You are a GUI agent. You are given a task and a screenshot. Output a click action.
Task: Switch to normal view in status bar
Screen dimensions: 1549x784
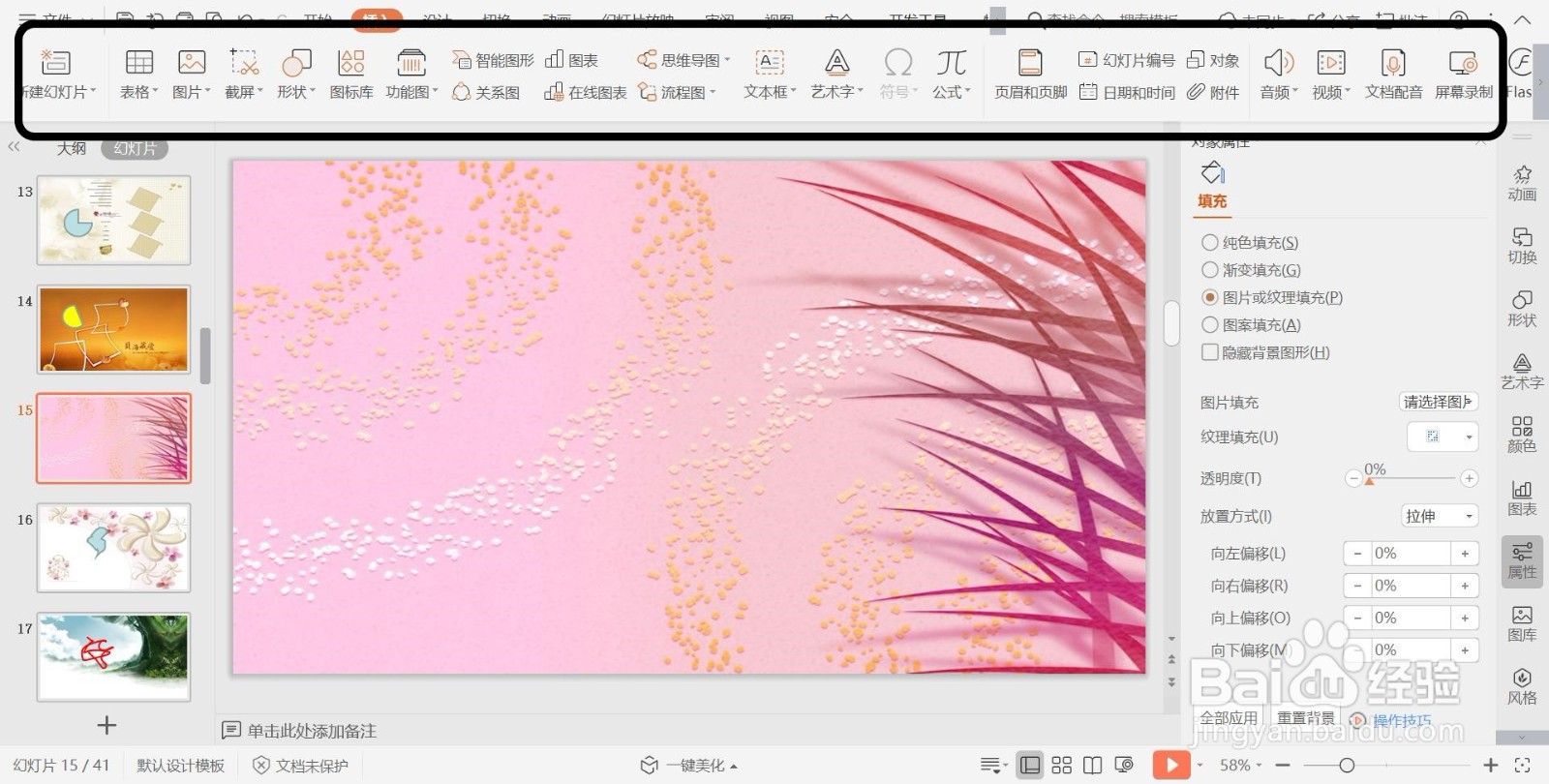pos(1031,766)
